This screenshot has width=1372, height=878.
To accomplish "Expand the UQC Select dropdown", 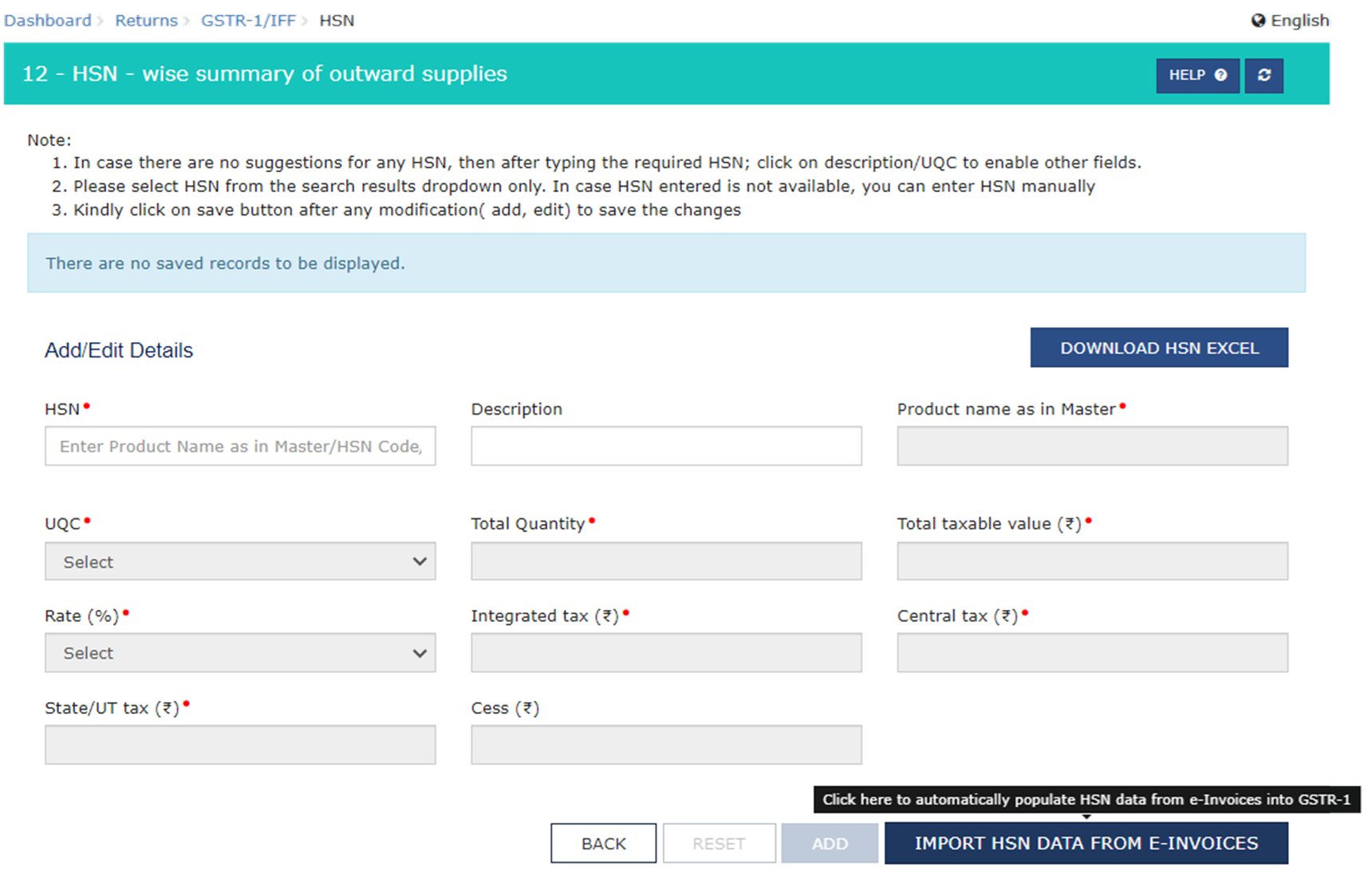I will click(240, 561).
